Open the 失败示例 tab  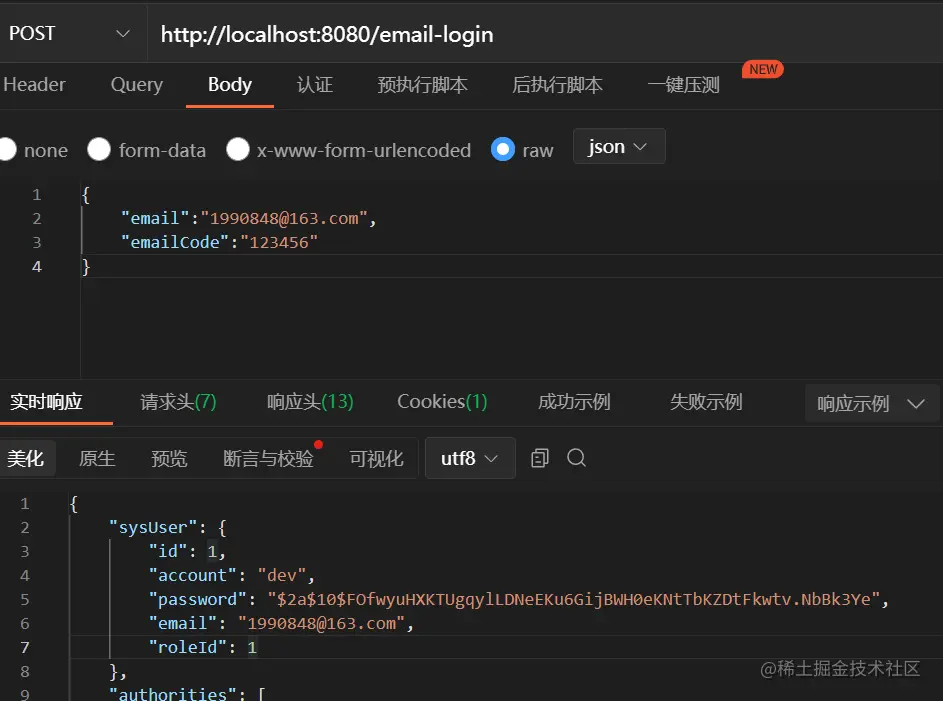coord(706,402)
